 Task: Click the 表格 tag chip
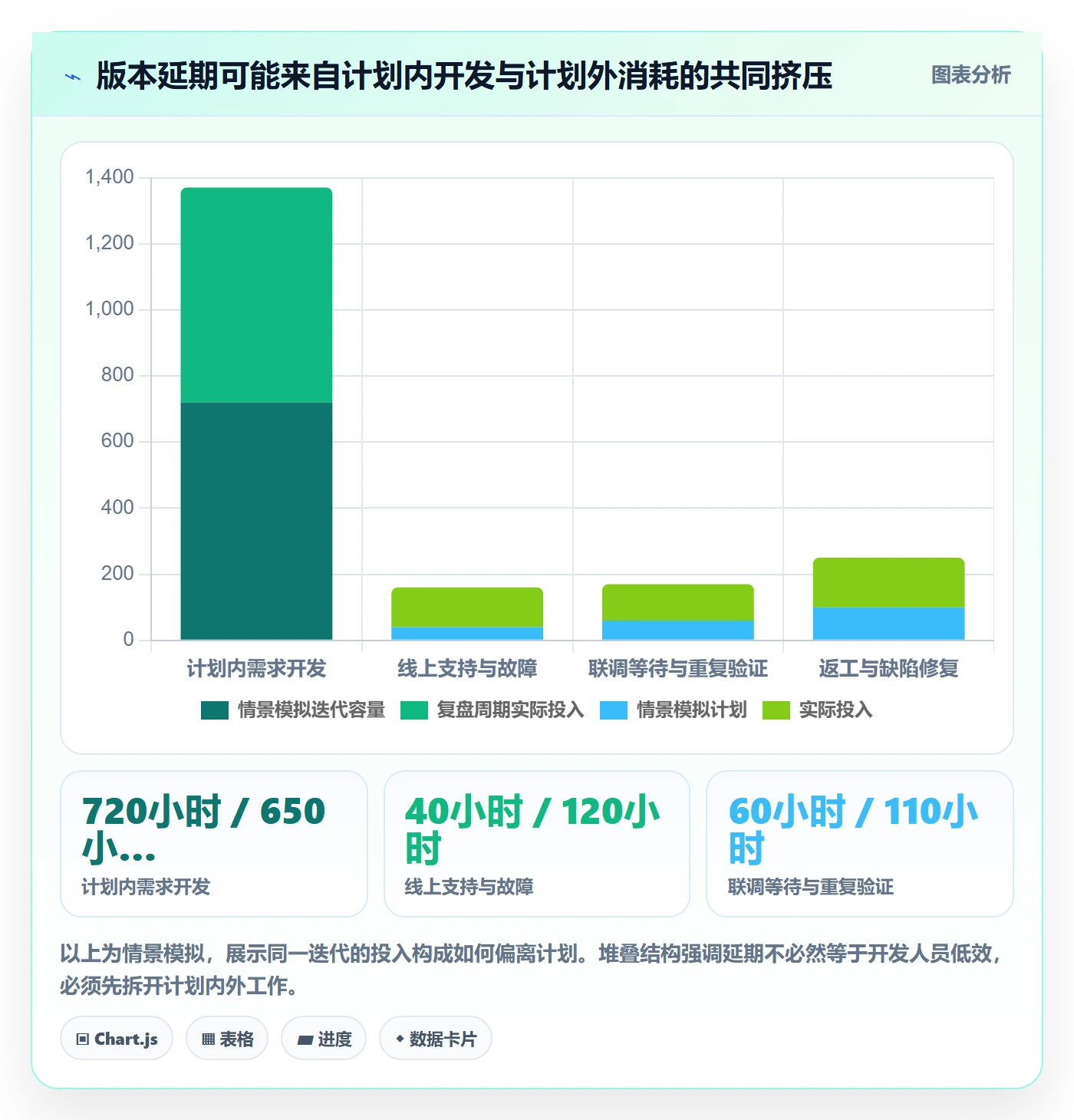coord(227,1039)
